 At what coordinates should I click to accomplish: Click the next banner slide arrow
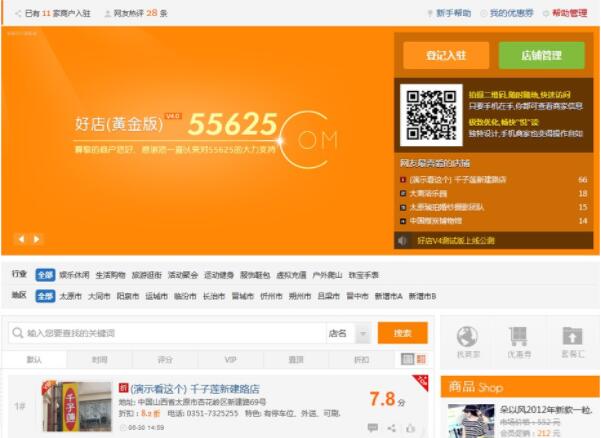pos(36,239)
